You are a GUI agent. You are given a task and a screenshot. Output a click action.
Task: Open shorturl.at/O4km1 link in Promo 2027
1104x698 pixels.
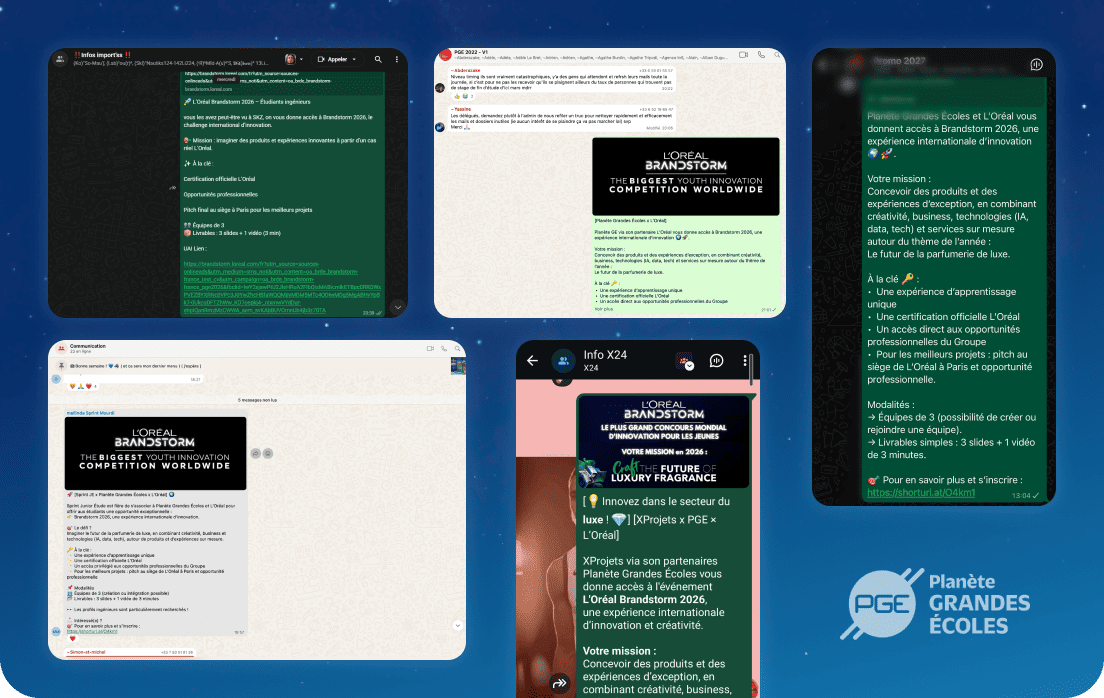pos(921,492)
